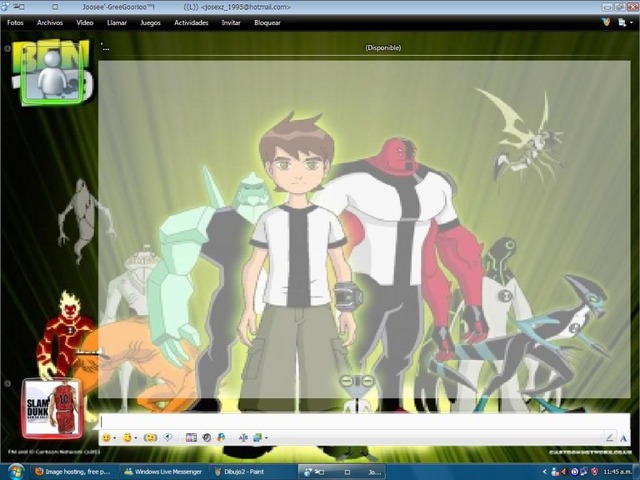Switch to handwriting mode pen icon
The image size is (640, 480).
pos(609,438)
